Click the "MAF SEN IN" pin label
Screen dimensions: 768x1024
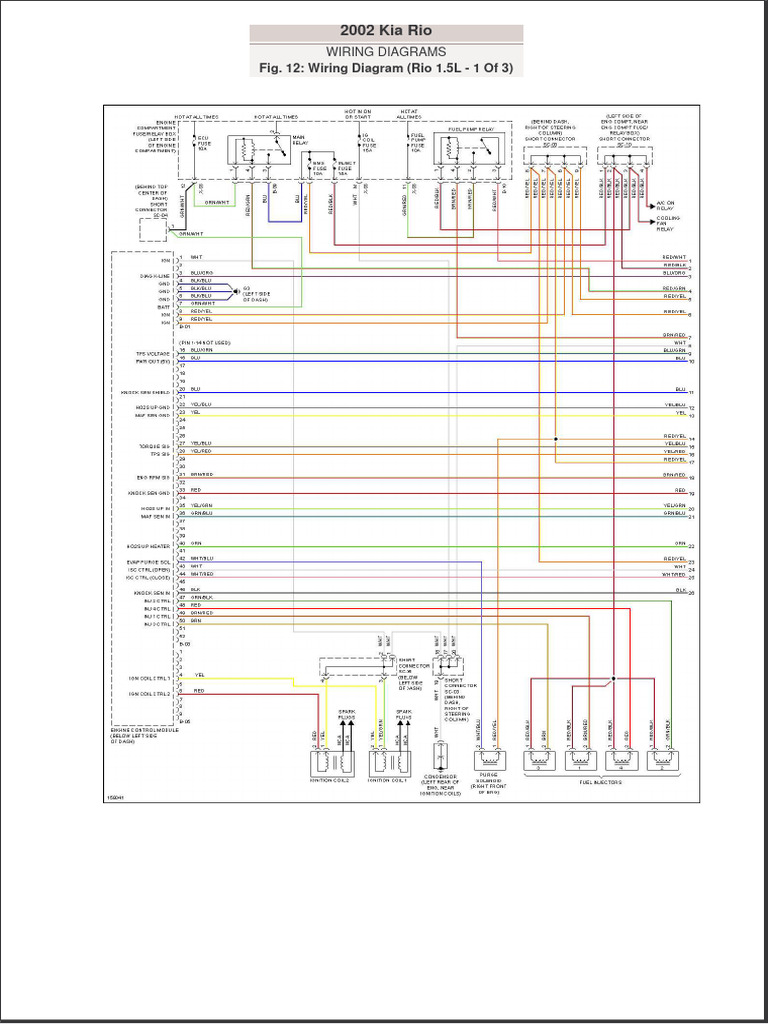[x=155, y=516]
